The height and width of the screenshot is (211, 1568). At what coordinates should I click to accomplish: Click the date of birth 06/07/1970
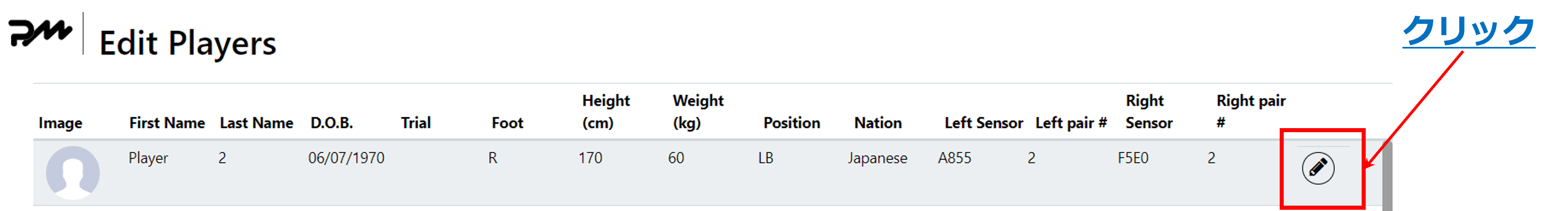click(x=346, y=158)
